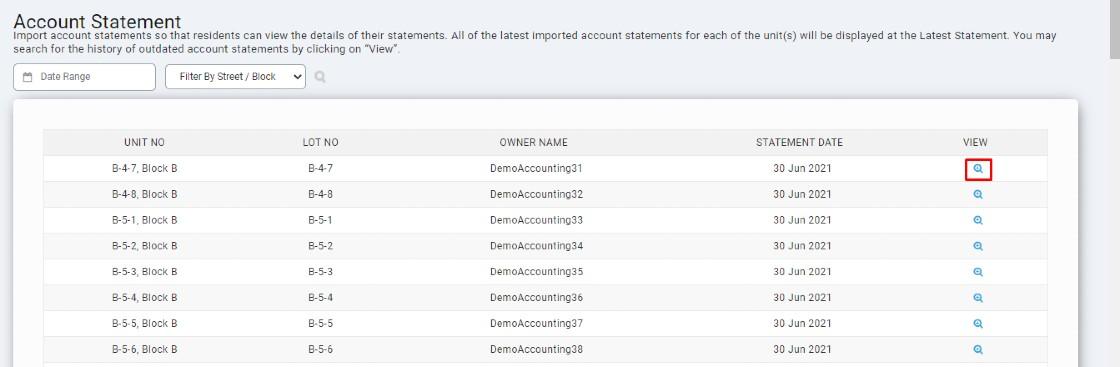This screenshot has width=1120, height=367.
Task: Click the view icon for unit B-5-4
Action: point(978,297)
